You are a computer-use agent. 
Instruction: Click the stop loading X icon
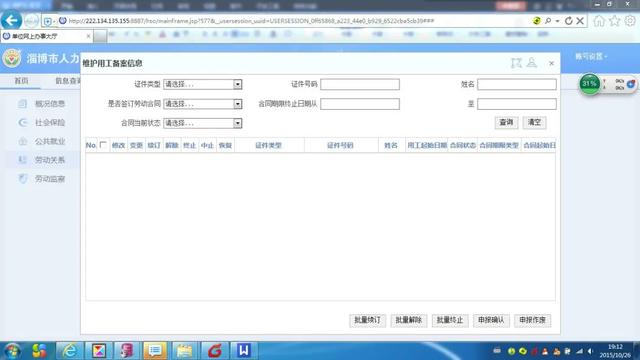tap(580, 20)
